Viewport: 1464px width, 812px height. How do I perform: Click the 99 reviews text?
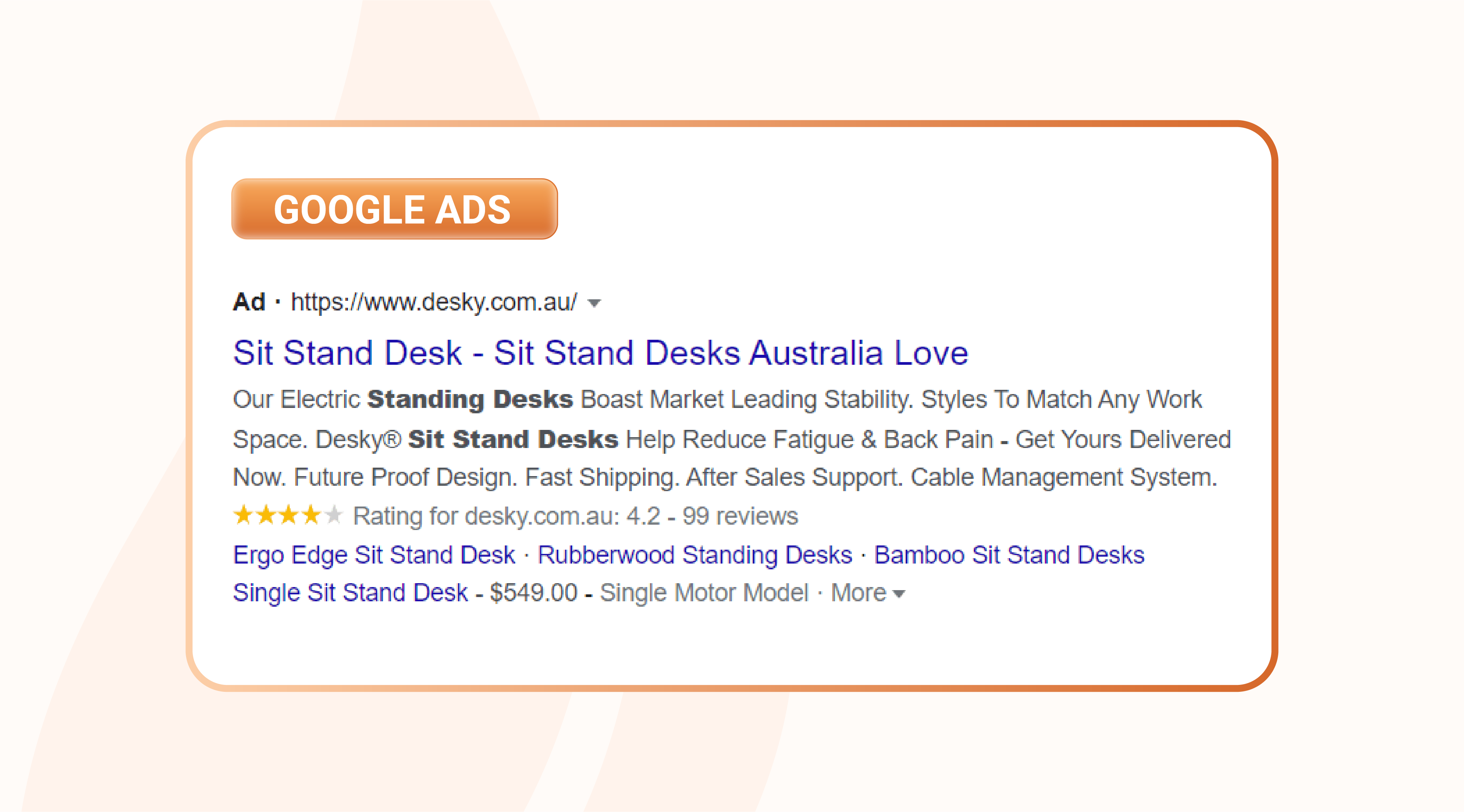coord(740,517)
